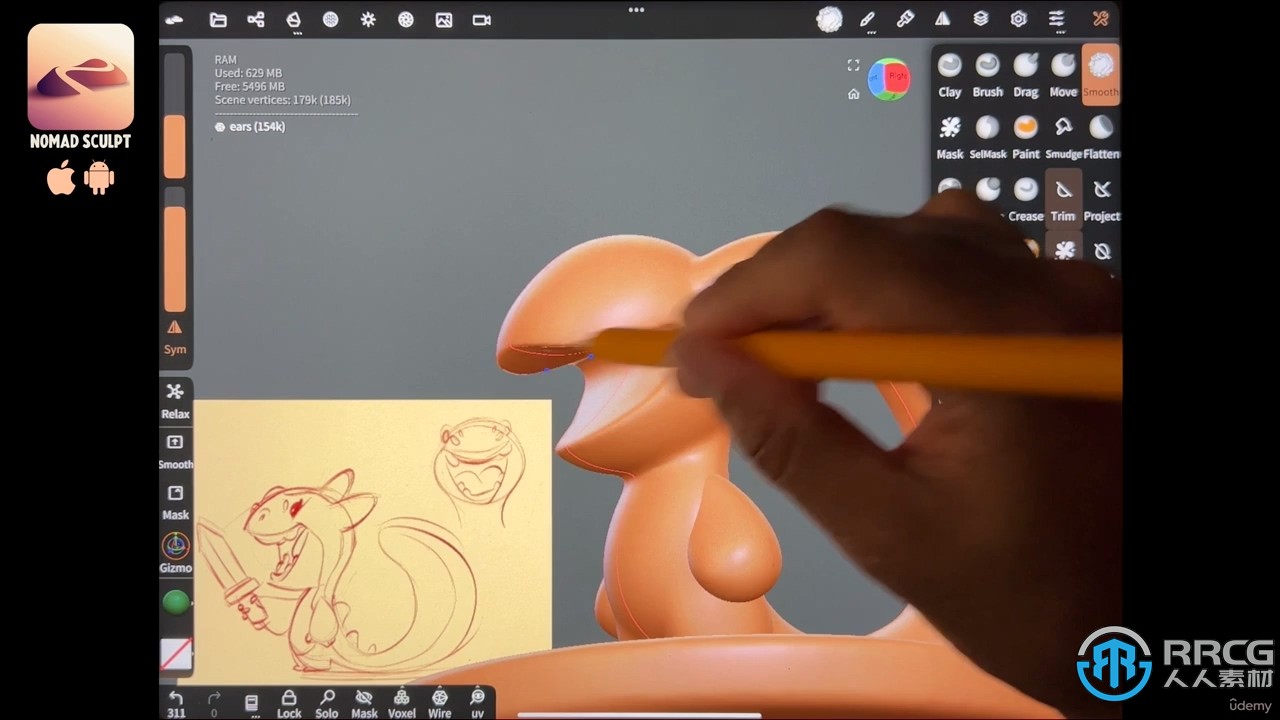Open the empty alpha swatch with red slash

(175, 654)
